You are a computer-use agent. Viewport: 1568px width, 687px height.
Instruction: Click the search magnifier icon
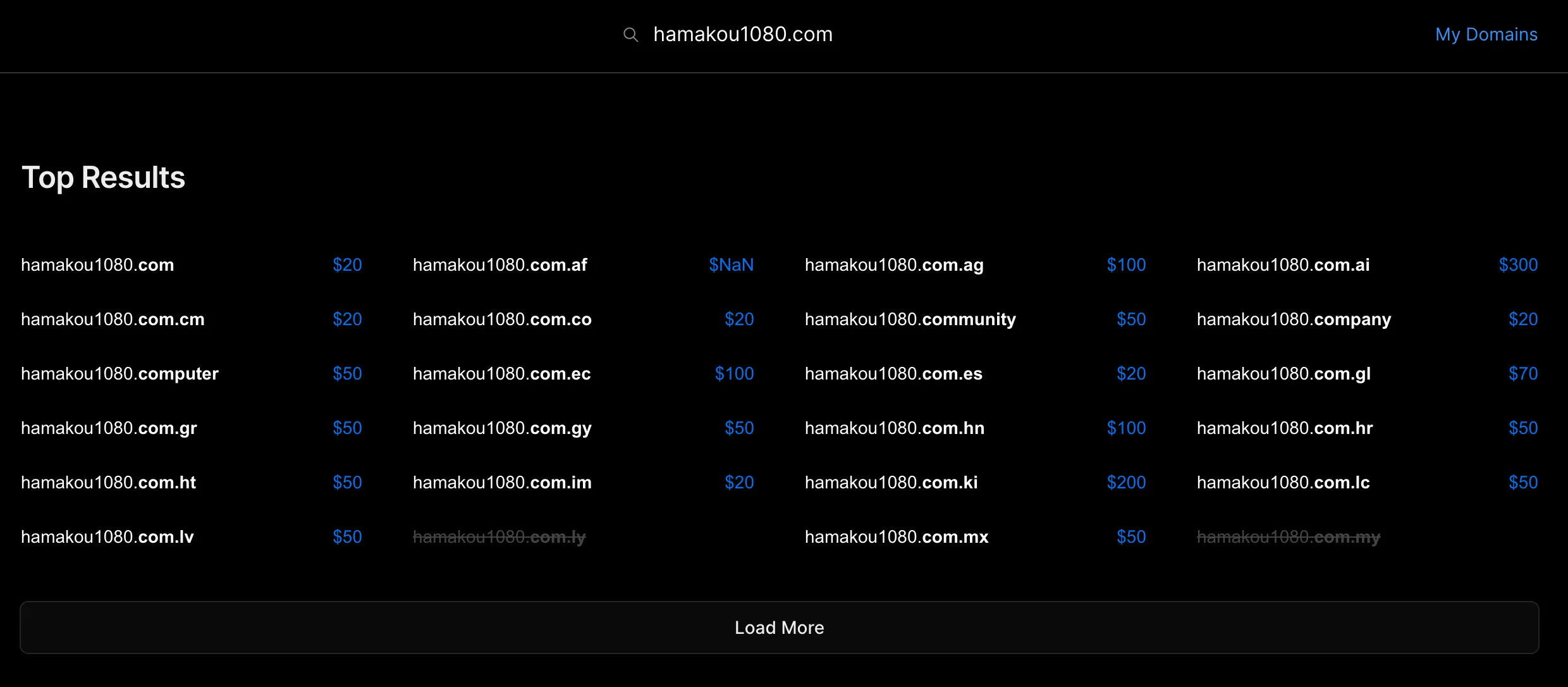pos(630,35)
